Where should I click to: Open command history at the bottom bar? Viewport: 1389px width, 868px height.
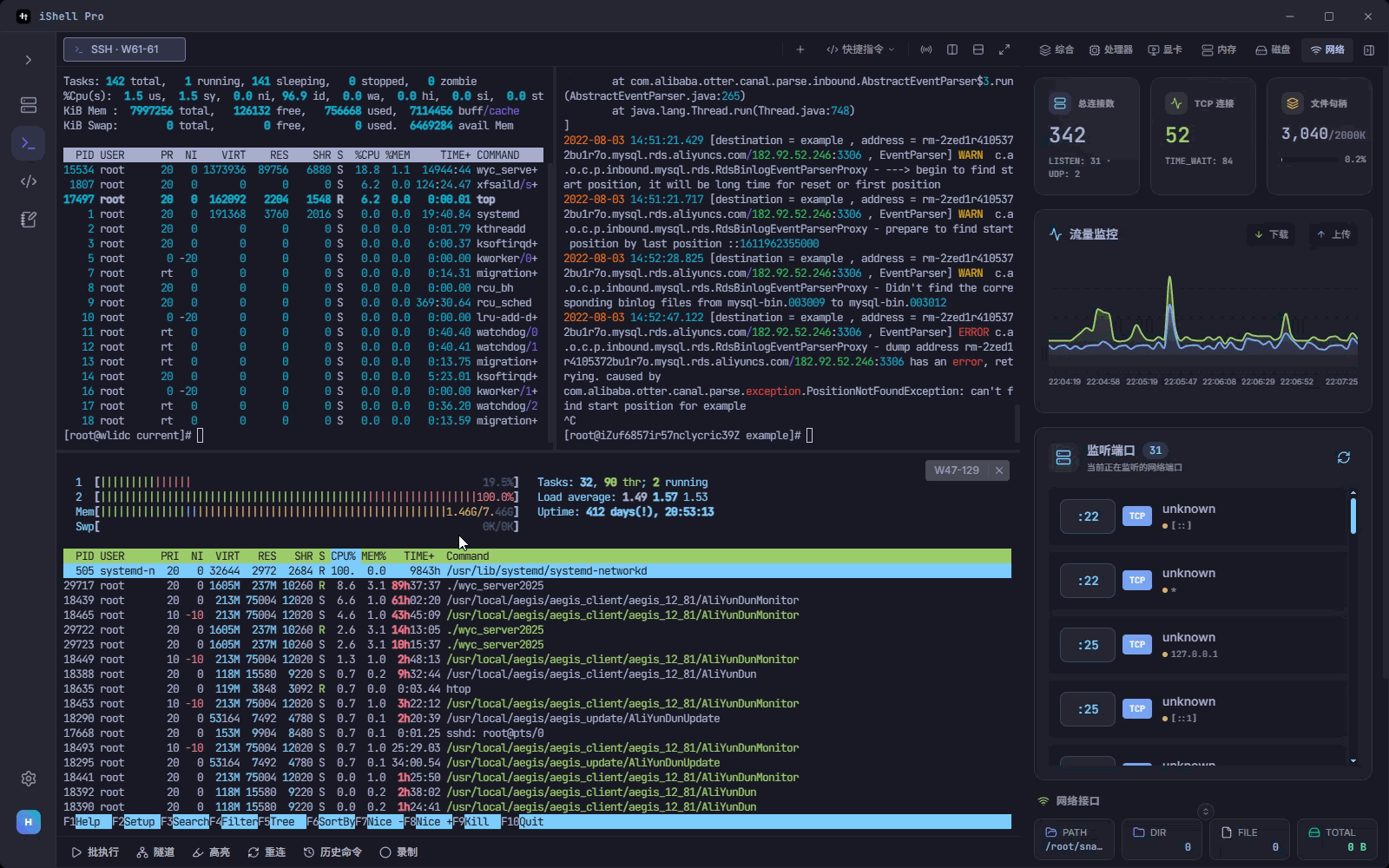(x=332, y=852)
